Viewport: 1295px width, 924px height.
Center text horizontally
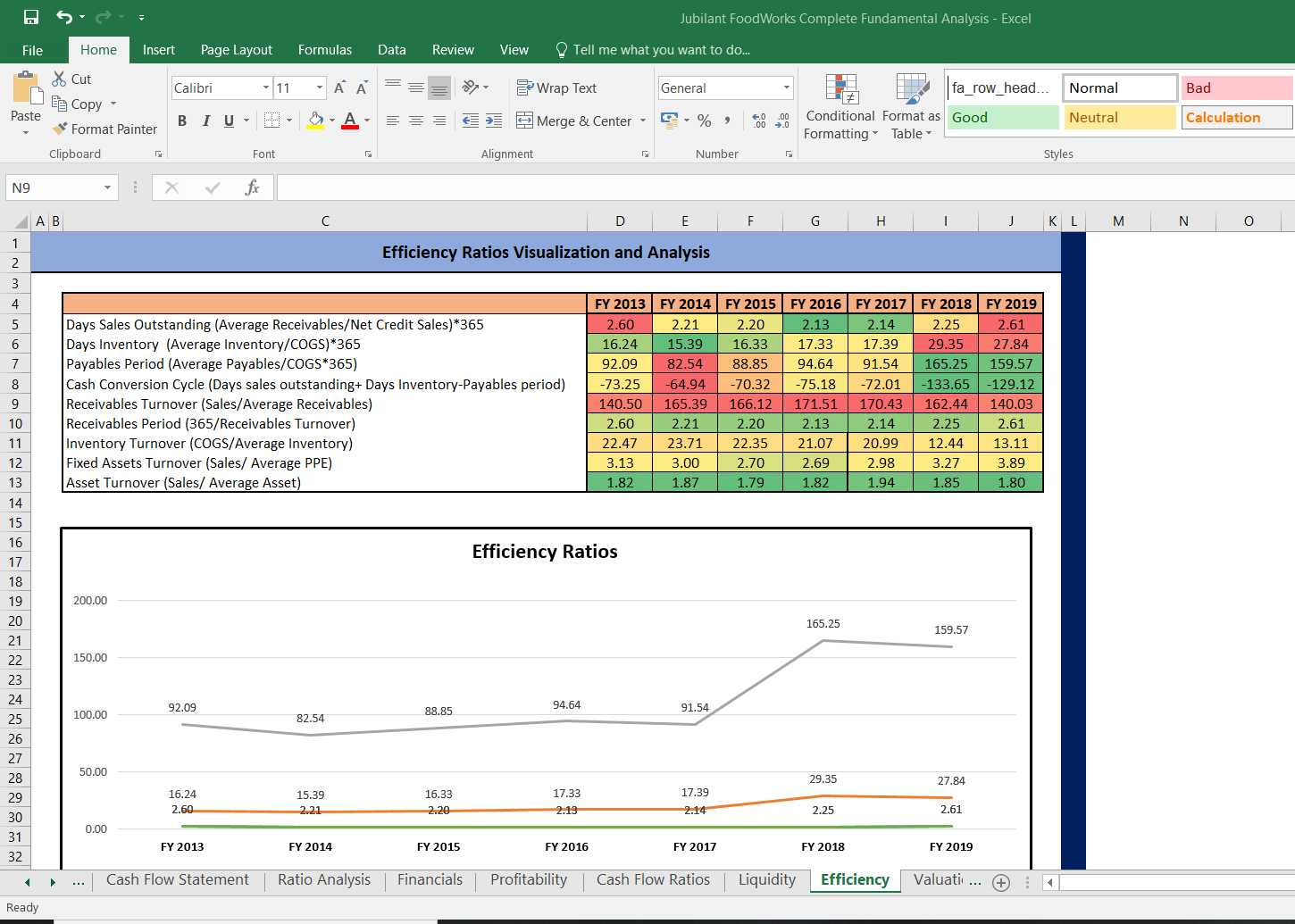click(416, 121)
